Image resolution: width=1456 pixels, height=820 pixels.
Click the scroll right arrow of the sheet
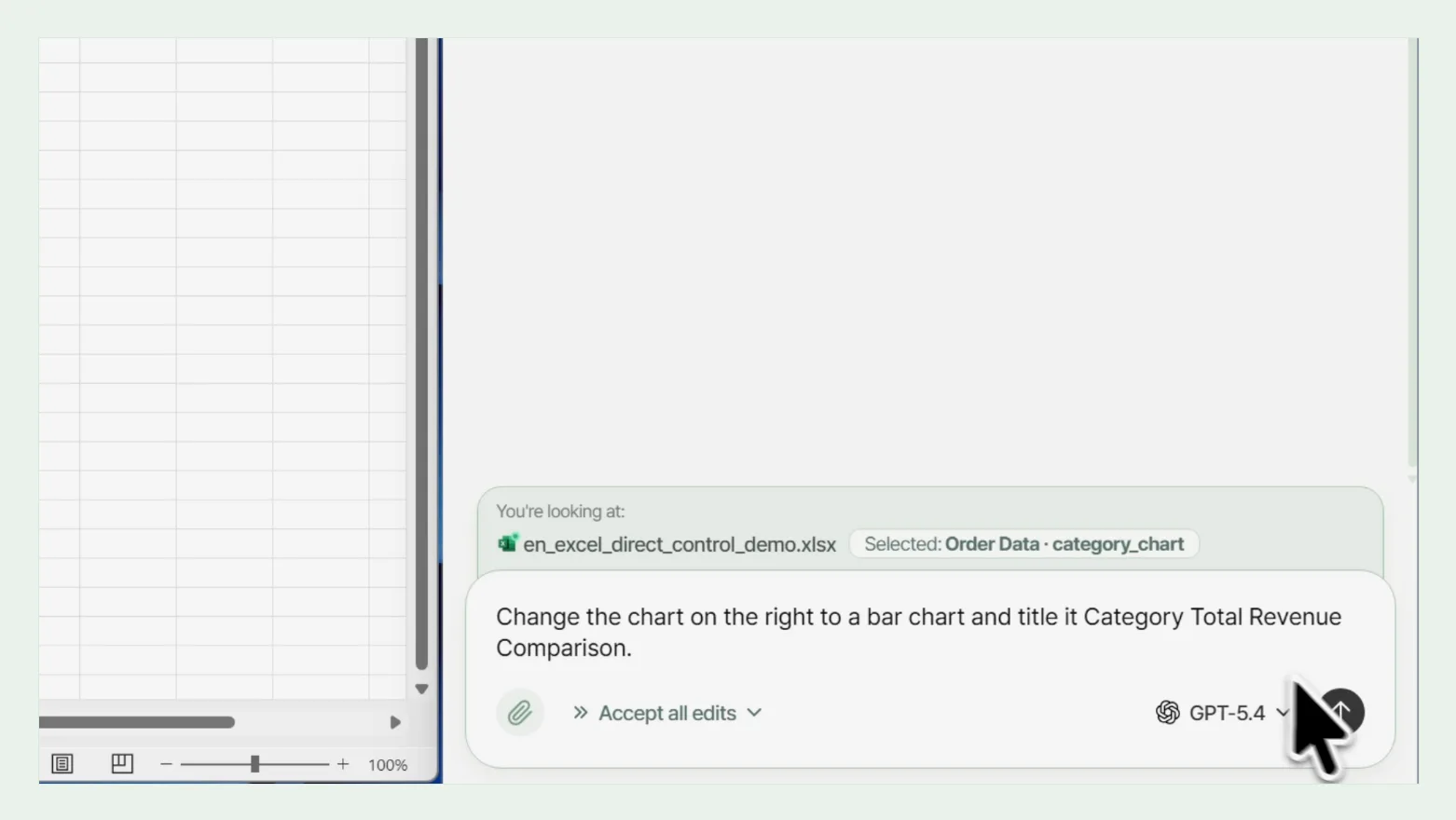click(395, 722)
